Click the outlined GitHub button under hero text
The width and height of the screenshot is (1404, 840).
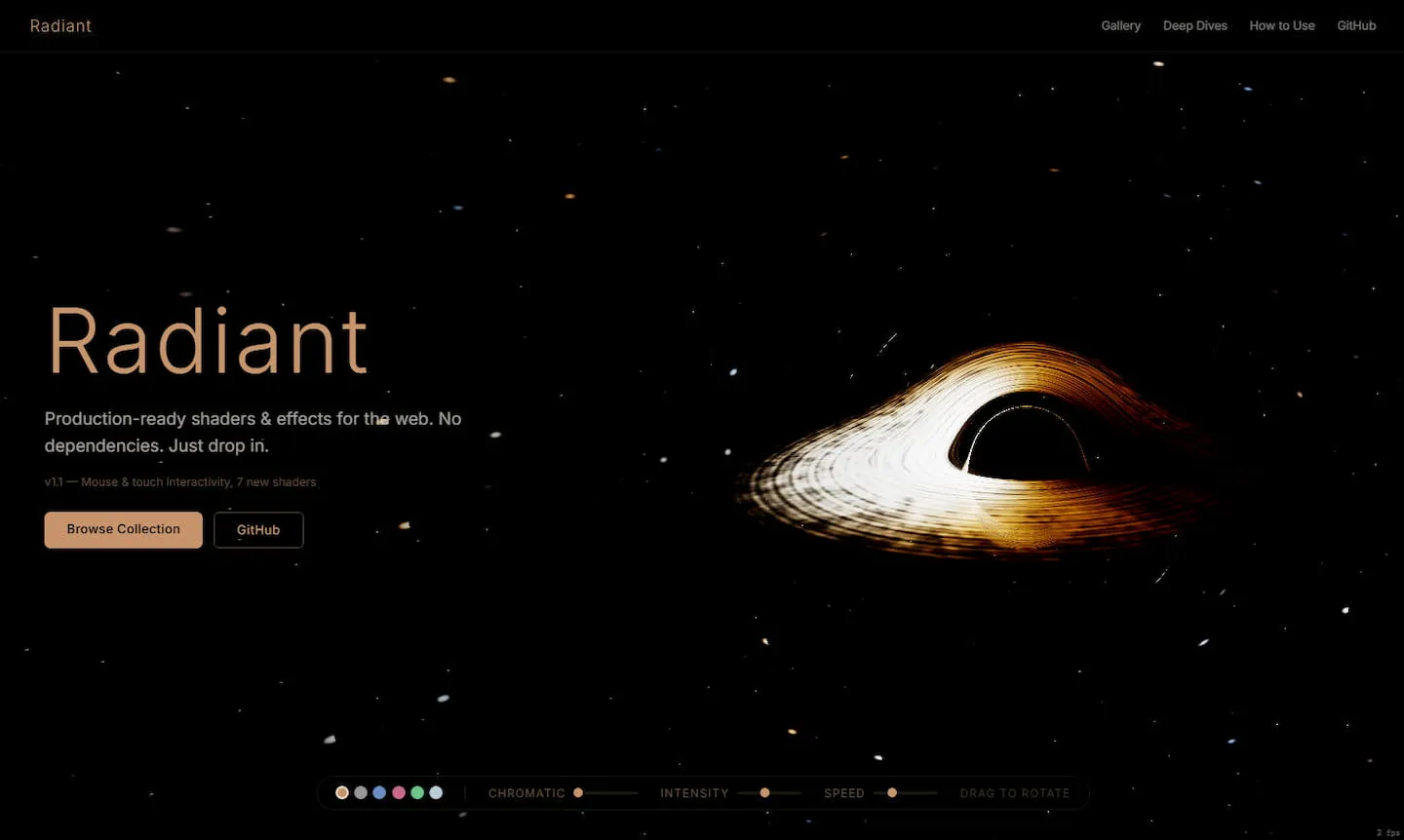click(x=258, y=530)
